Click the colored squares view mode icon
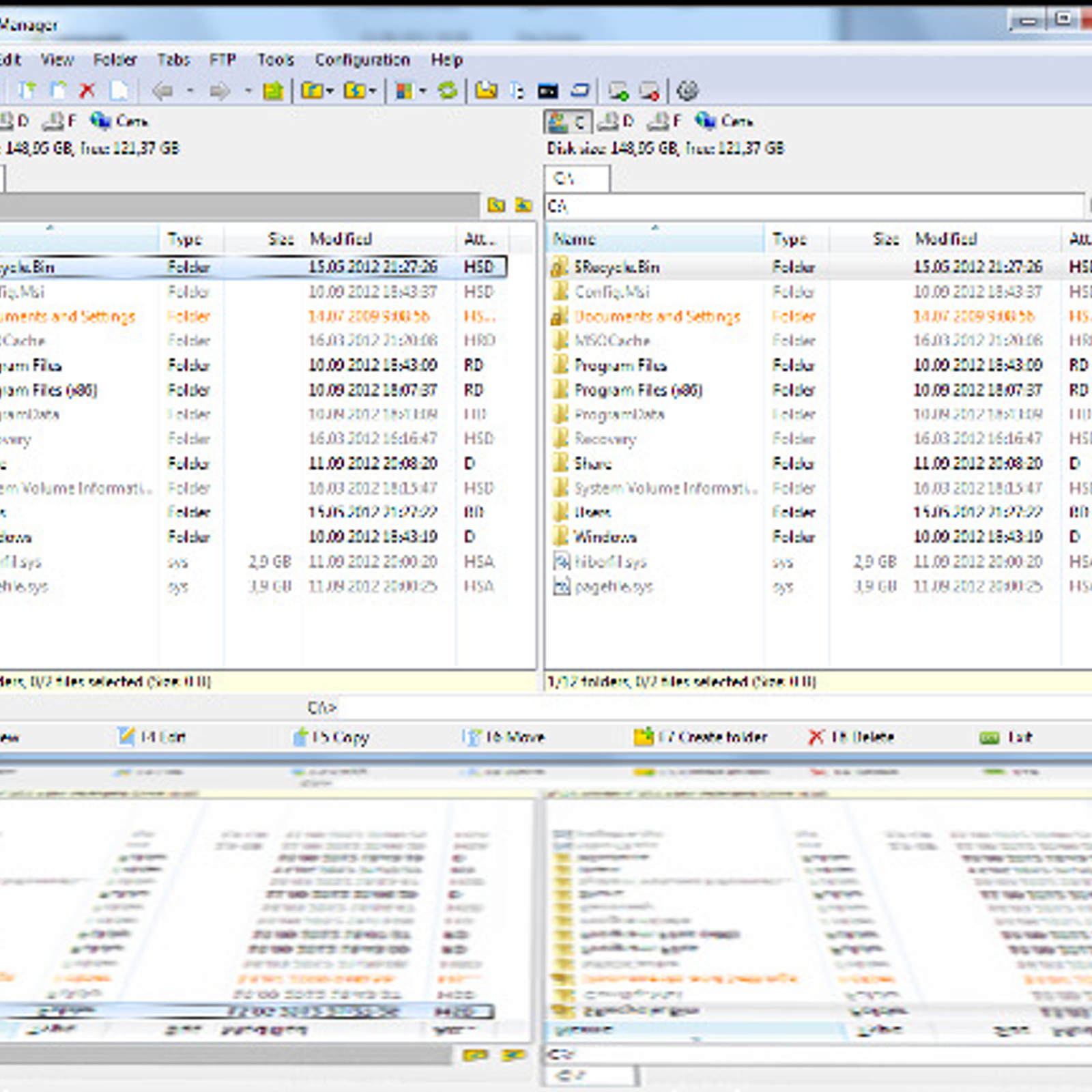 tap(405, 90)
